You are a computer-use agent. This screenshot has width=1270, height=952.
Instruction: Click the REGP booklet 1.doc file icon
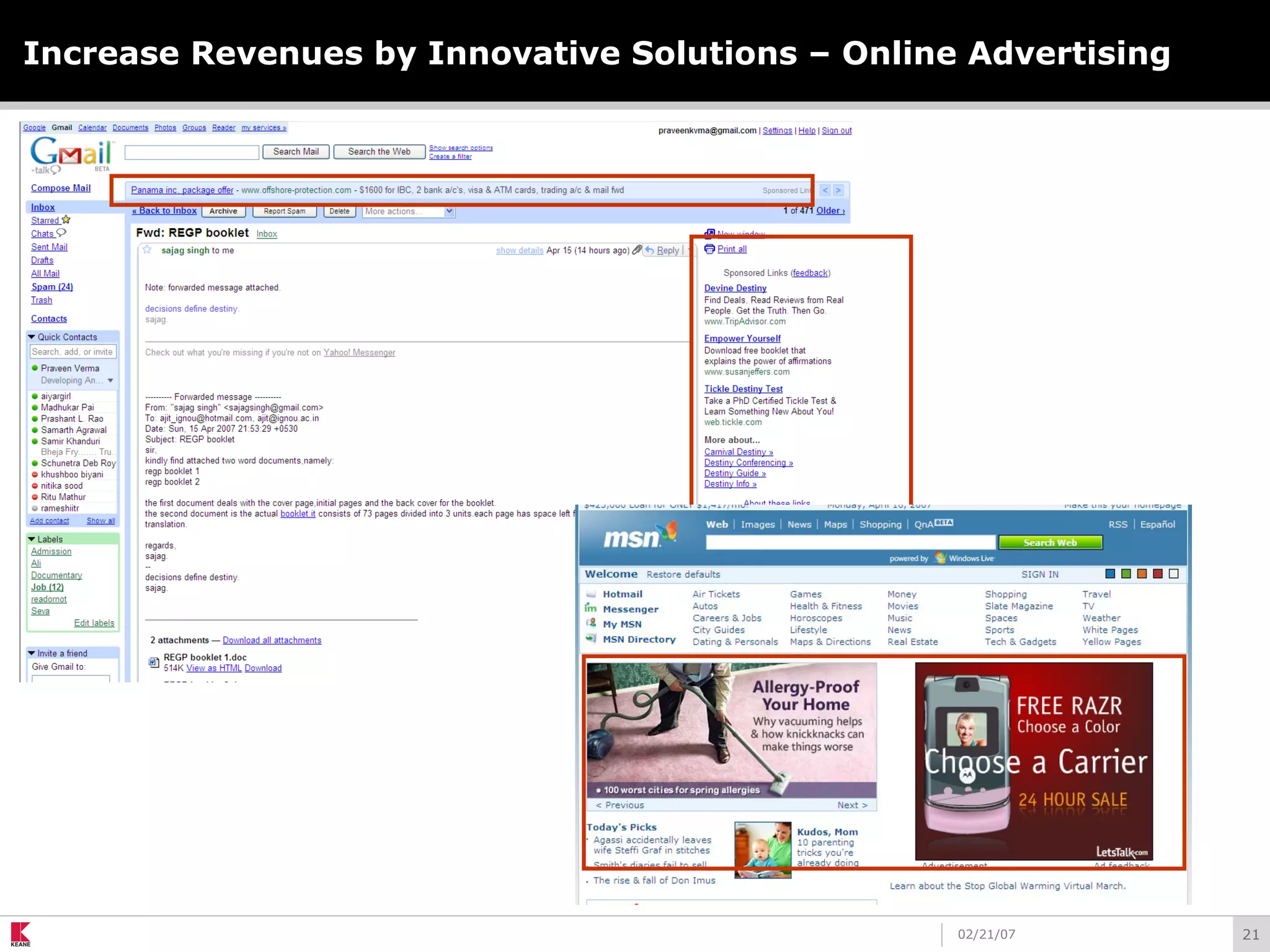coord(154,662)
